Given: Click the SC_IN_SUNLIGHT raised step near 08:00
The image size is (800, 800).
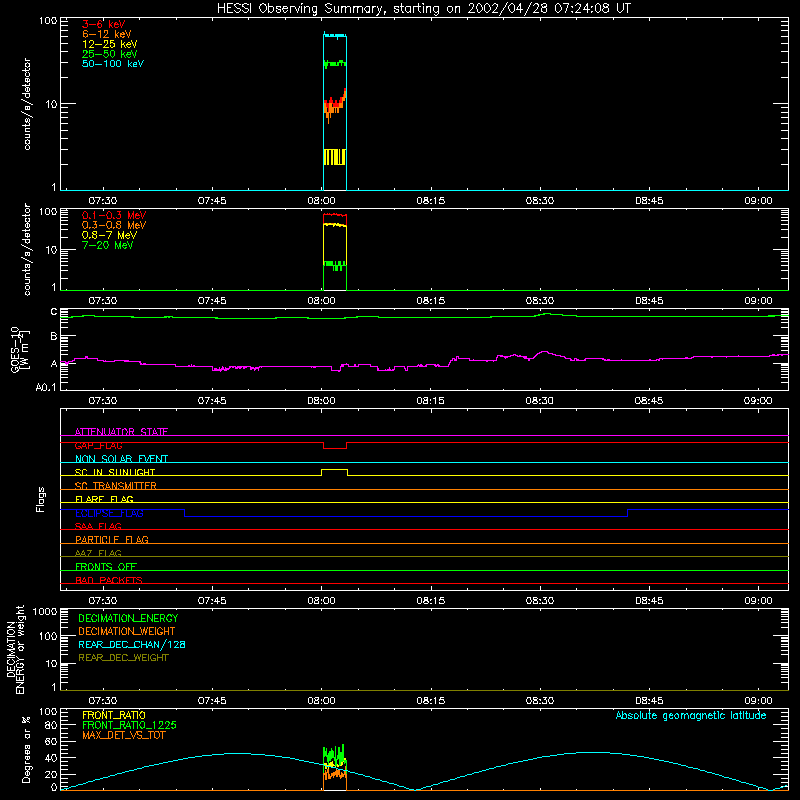Looking at the screenshot, I should [x=335, y=472].
